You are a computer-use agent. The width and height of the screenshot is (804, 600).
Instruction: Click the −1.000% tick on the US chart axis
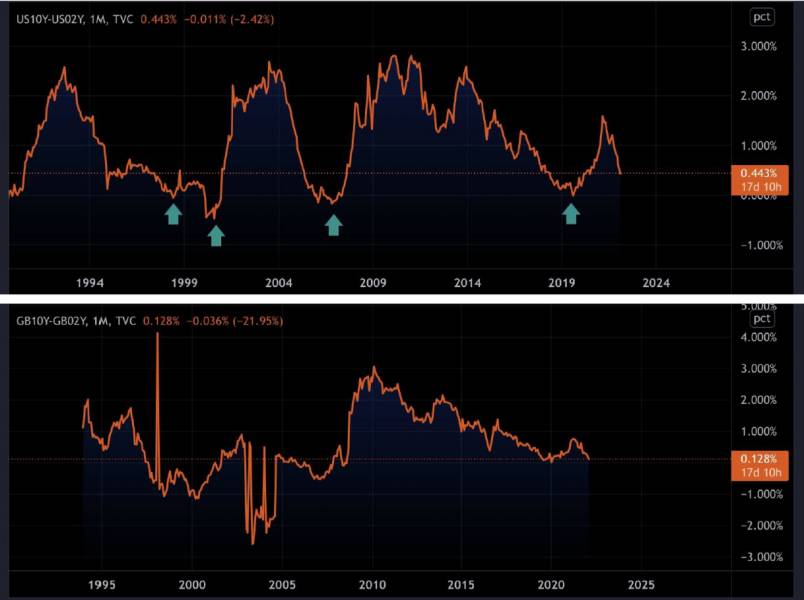(761, 245)
